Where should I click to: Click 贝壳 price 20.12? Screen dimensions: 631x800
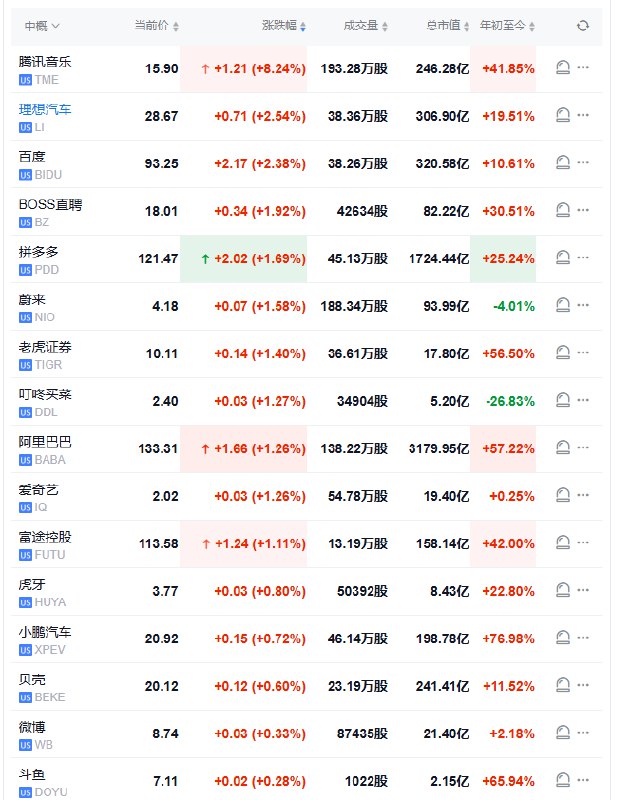click(162, 687)
